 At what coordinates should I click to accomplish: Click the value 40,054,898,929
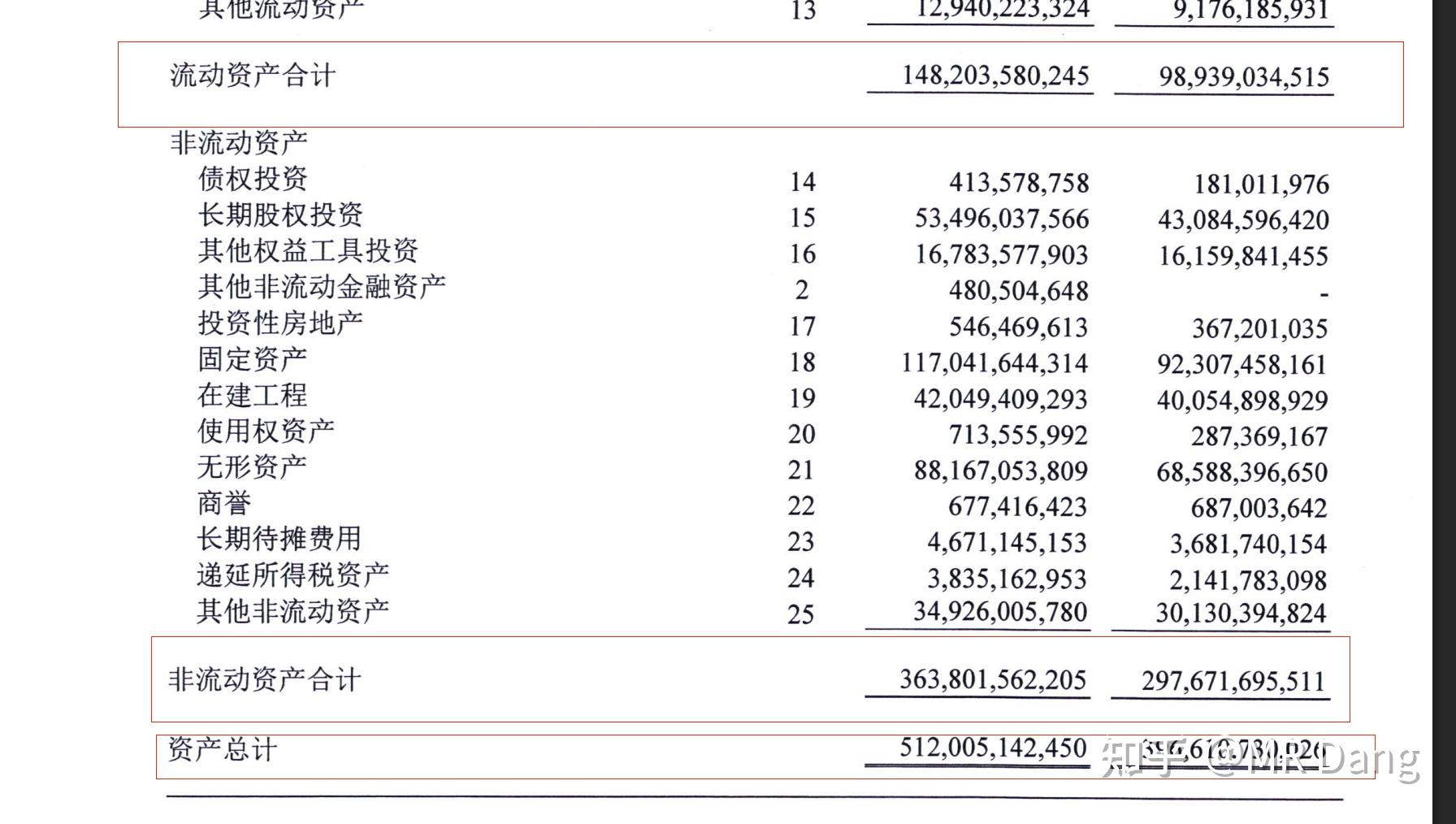pyautogui.click(x=1242, y=401)
